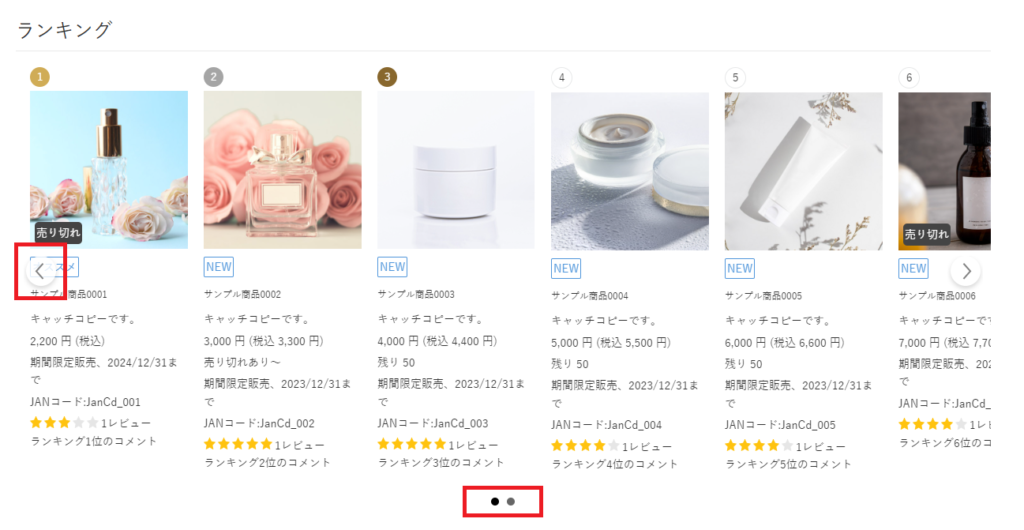The height and width of the screenshot is (530, 1024).
Task: Open the サンプル商品0002 product link
Action: tap(242, 294)
